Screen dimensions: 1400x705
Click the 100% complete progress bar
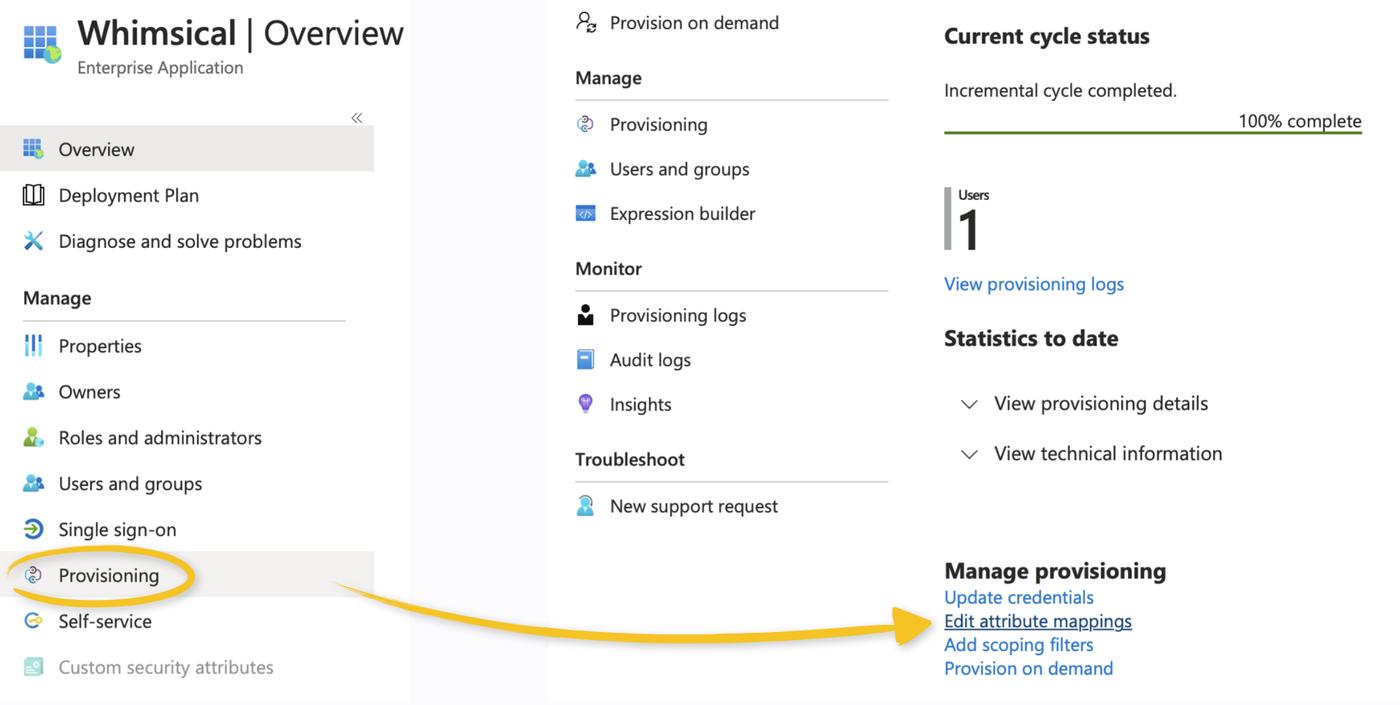coord(1152,132)
